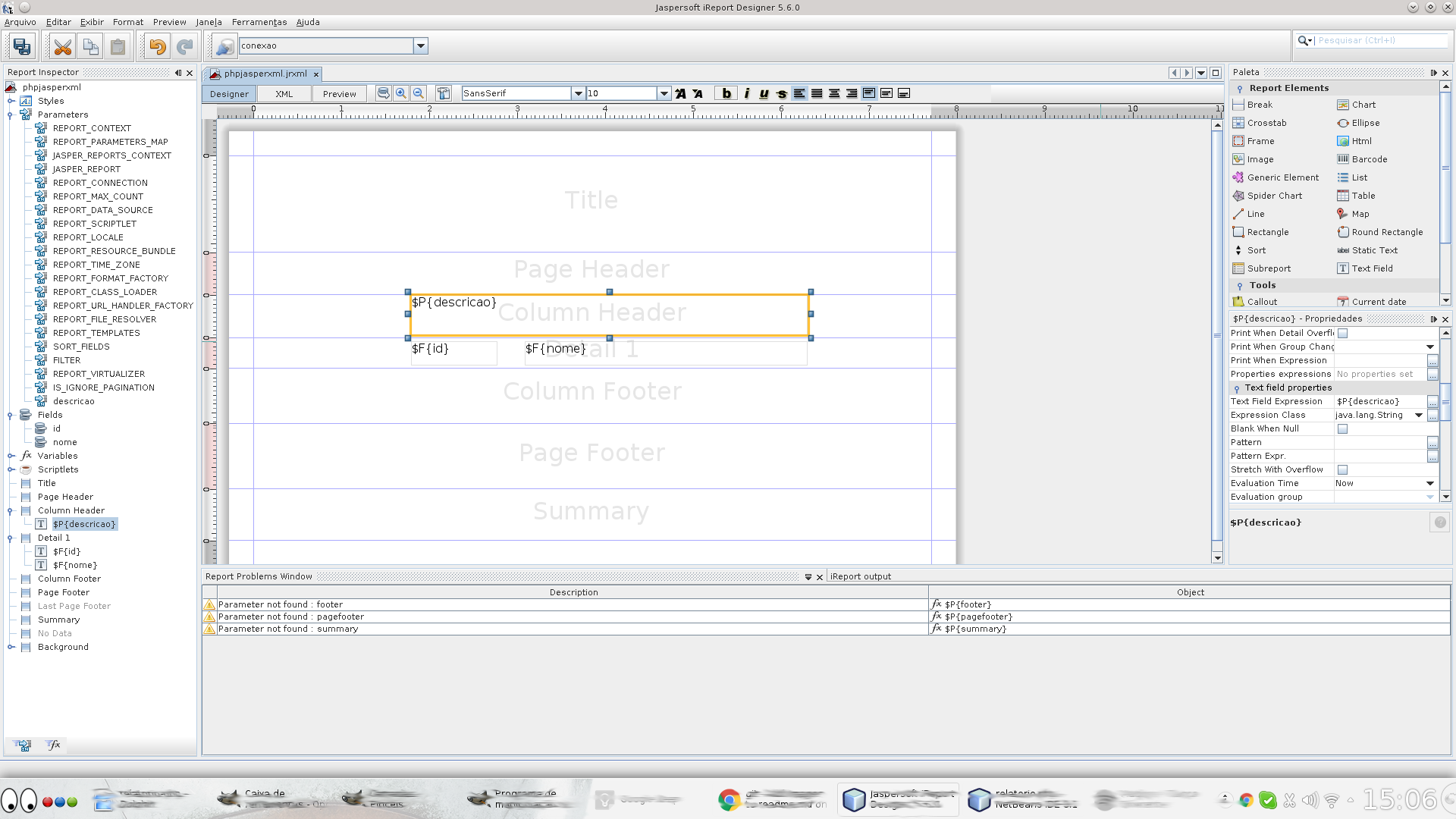Open the conexao datasource dropdown
1456x819 pixels.
coord(420,46)
